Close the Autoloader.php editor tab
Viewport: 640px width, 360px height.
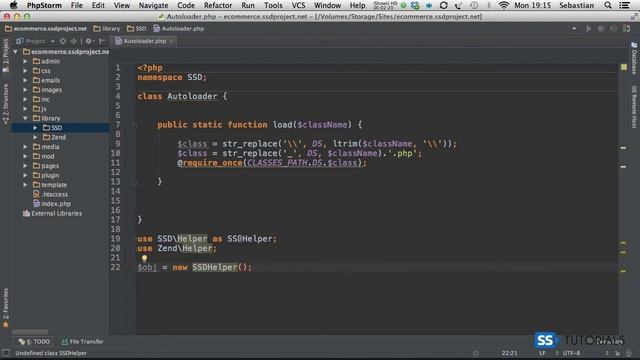171,41
